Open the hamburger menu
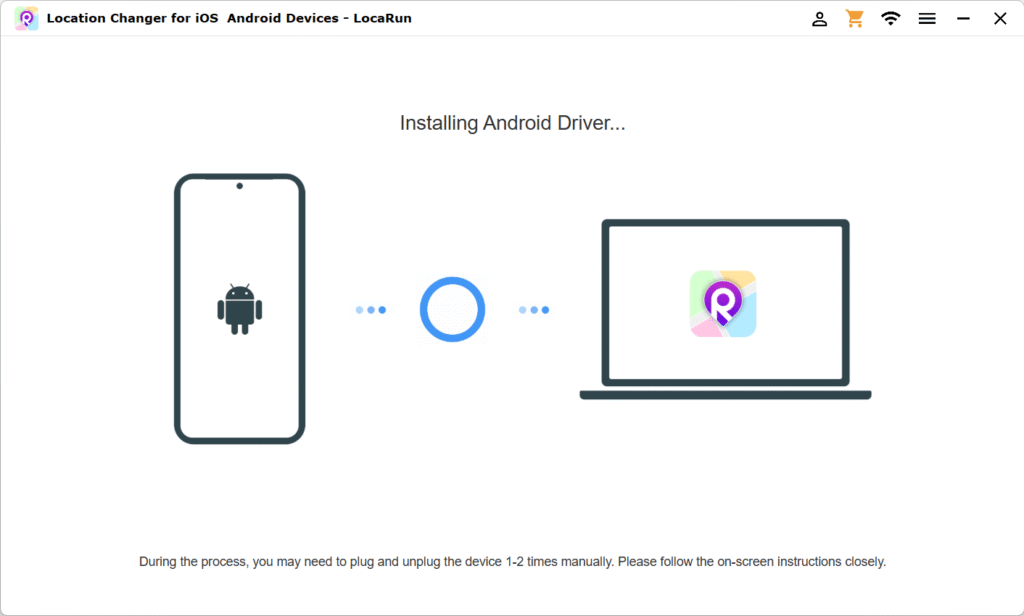The image size is (1024, 616). click(927, 19)
